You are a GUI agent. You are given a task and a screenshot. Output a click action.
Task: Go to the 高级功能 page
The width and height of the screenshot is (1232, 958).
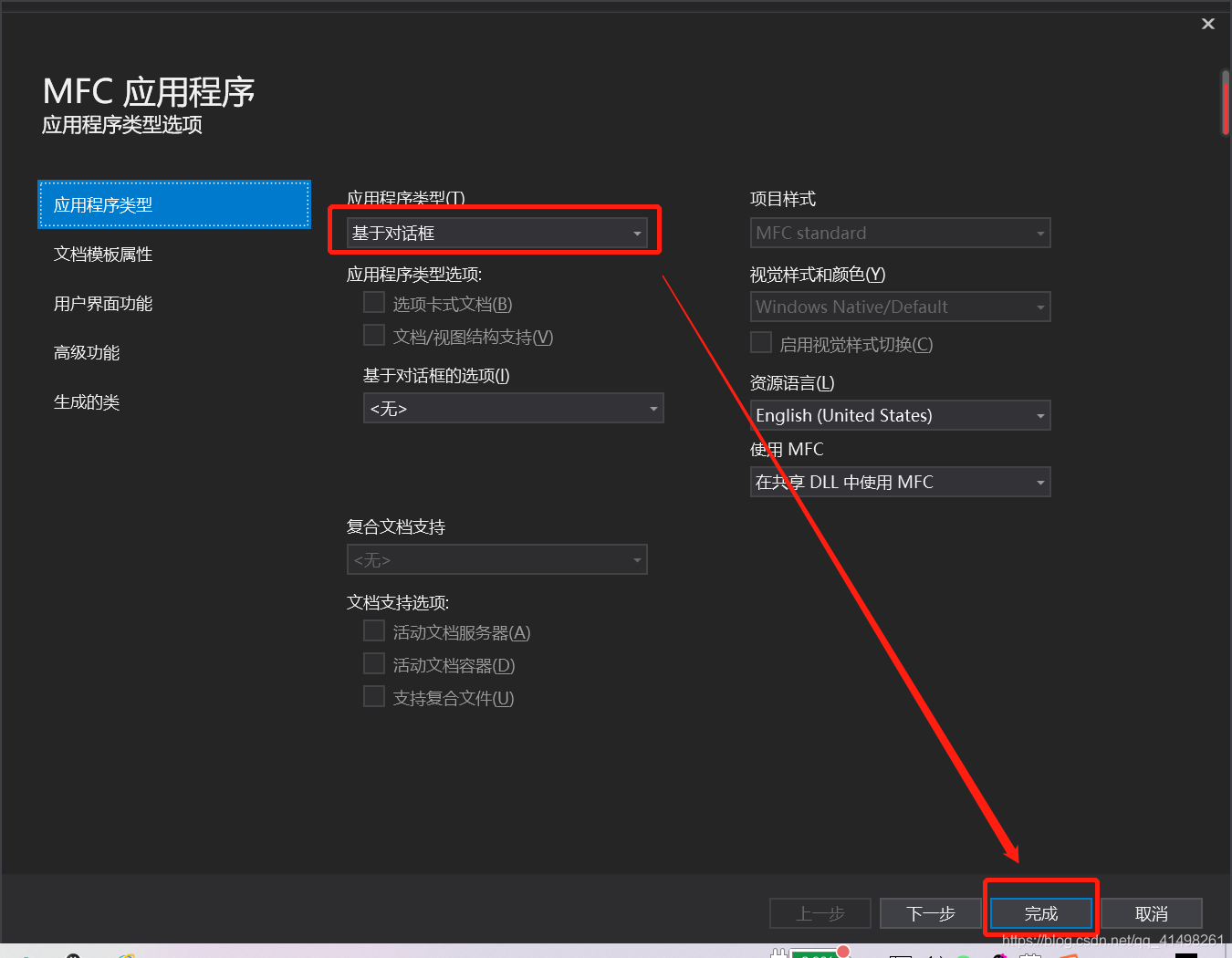pyautogui.click(x=87, y=353)
